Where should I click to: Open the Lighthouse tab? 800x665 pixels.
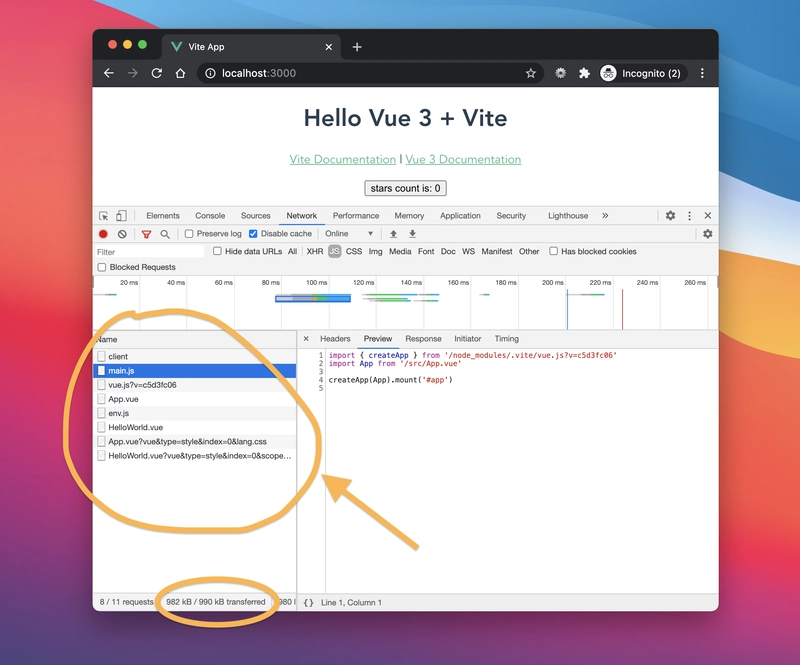[x=568, y=216]
